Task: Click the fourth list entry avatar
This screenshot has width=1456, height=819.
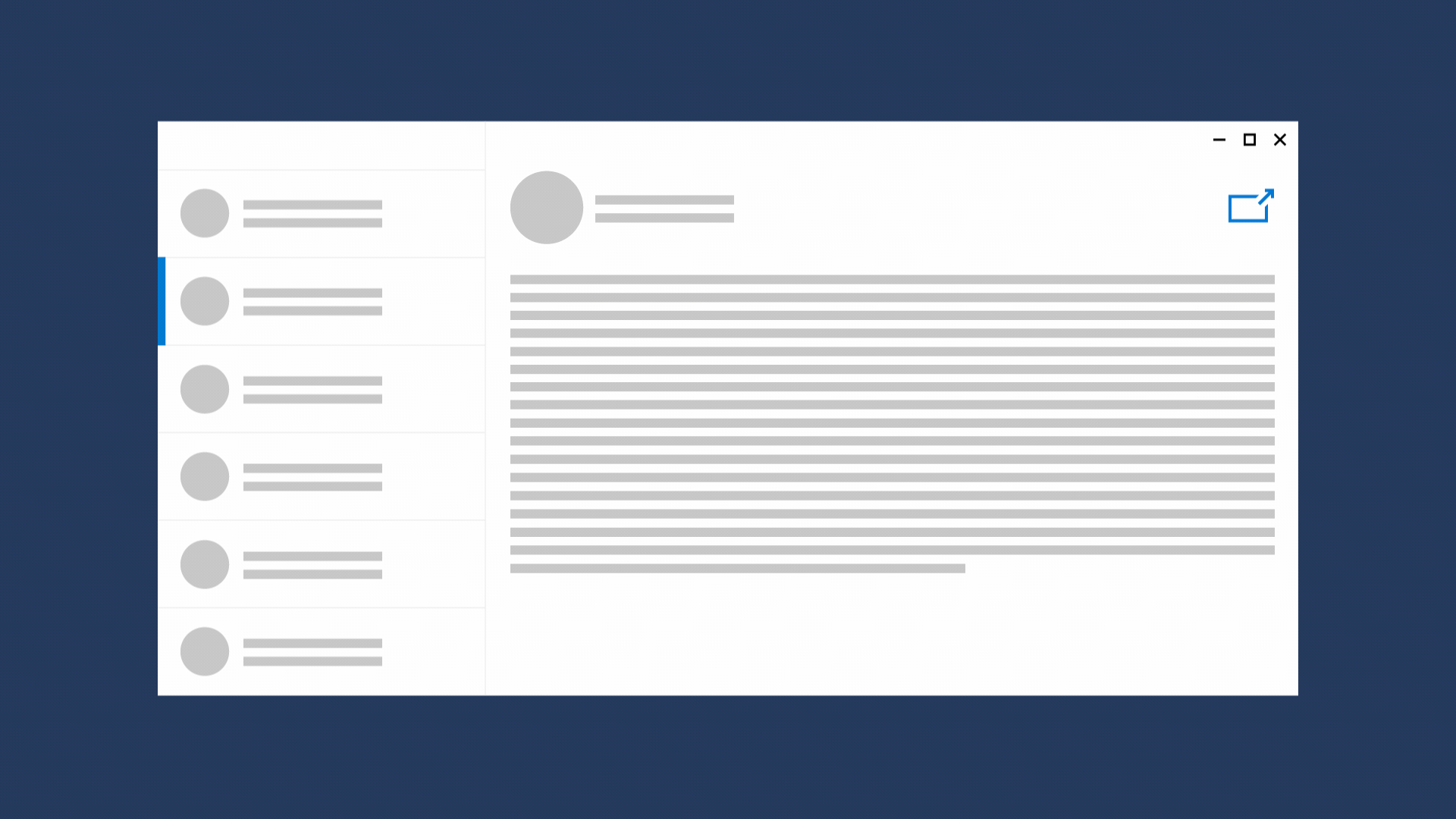Action: point(204,476)
